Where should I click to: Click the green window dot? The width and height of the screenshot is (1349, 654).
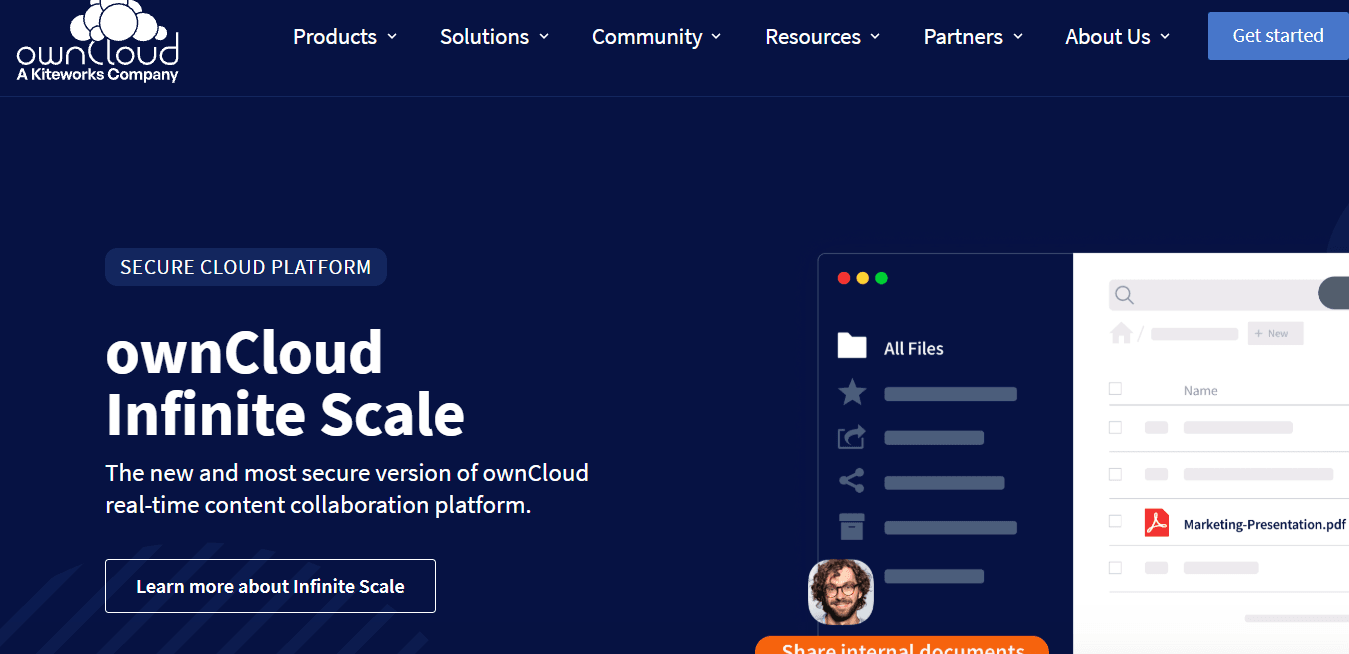882,278
